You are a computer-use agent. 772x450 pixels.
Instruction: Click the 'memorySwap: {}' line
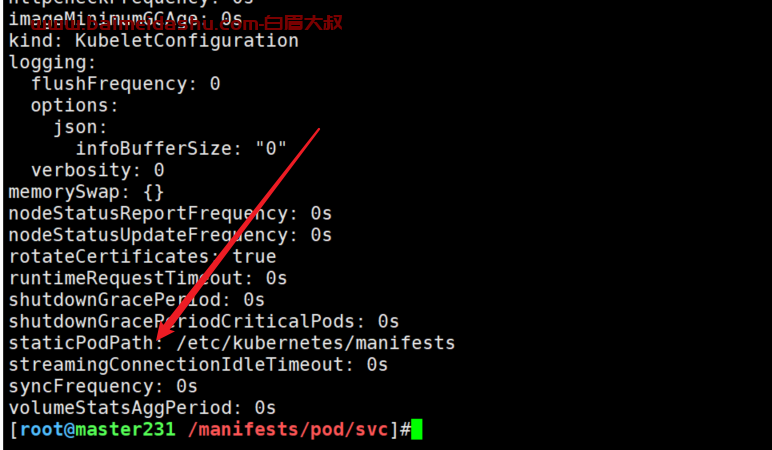click(86, 192)
